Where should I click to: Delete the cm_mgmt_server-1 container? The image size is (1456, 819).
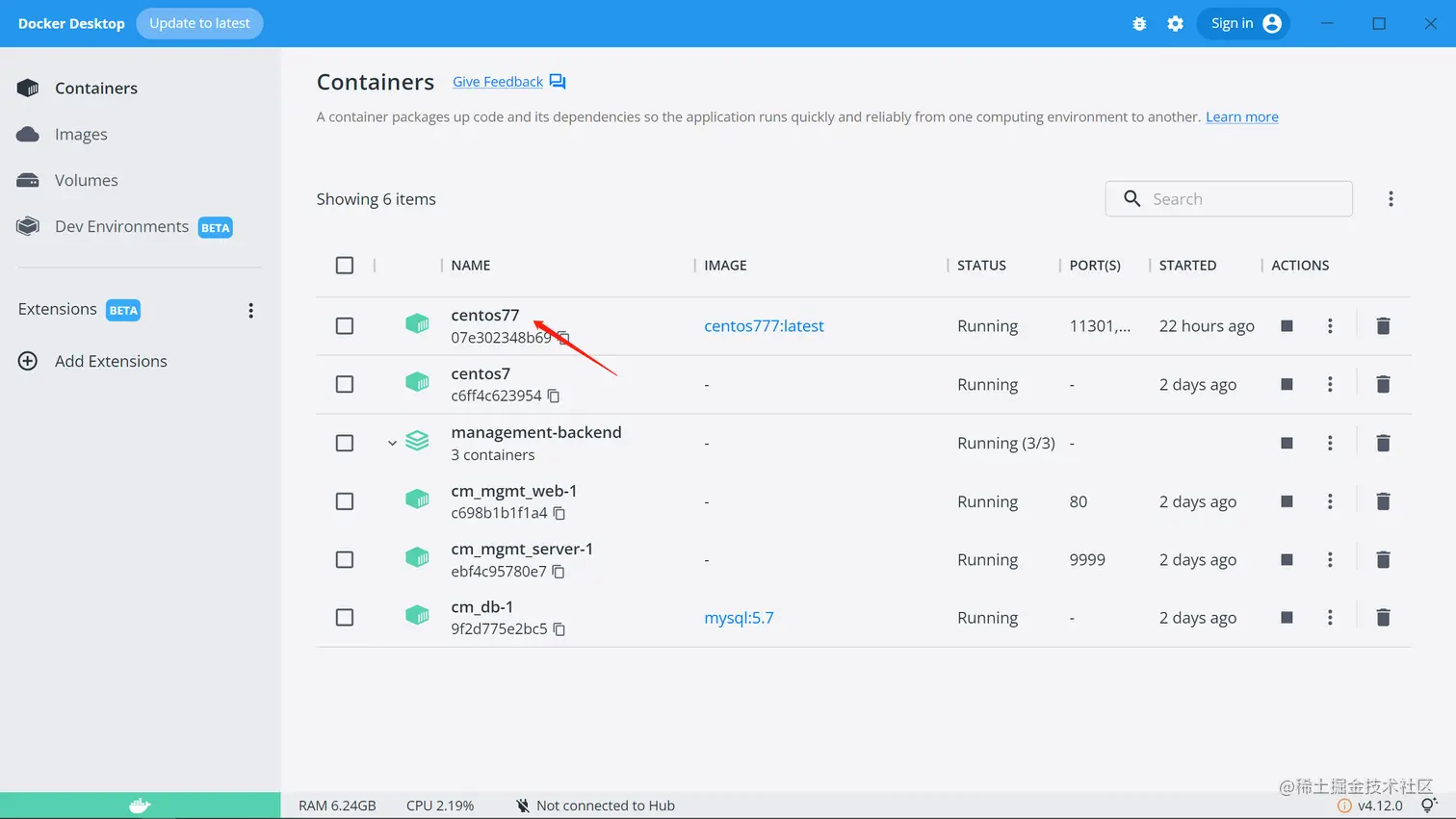(x=1383, y=559)
